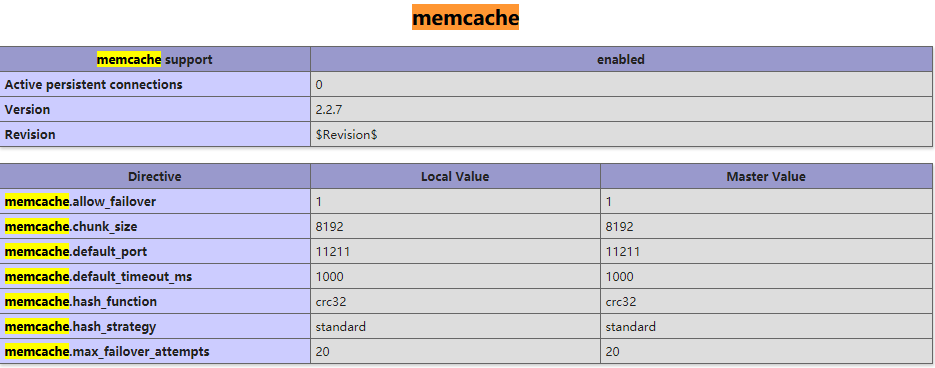The height and width of the screenshot is (368, 935).
Task: Select the memcache.hash_function directive
Action: point(81,302)
